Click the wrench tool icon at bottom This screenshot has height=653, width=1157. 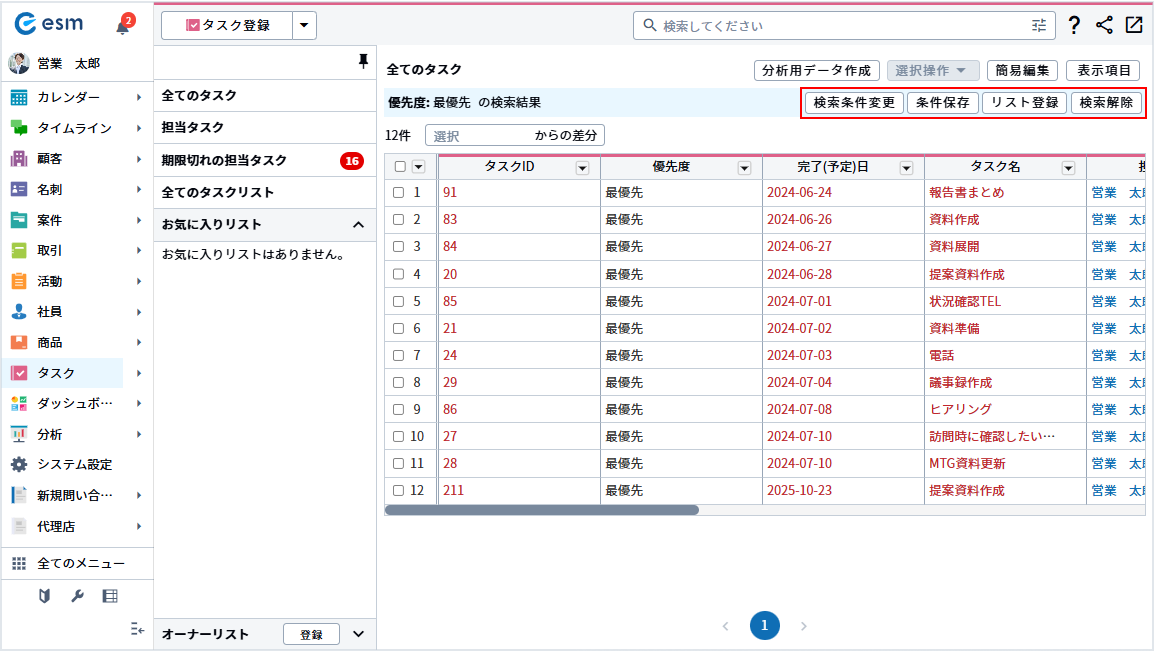(77, 596)
